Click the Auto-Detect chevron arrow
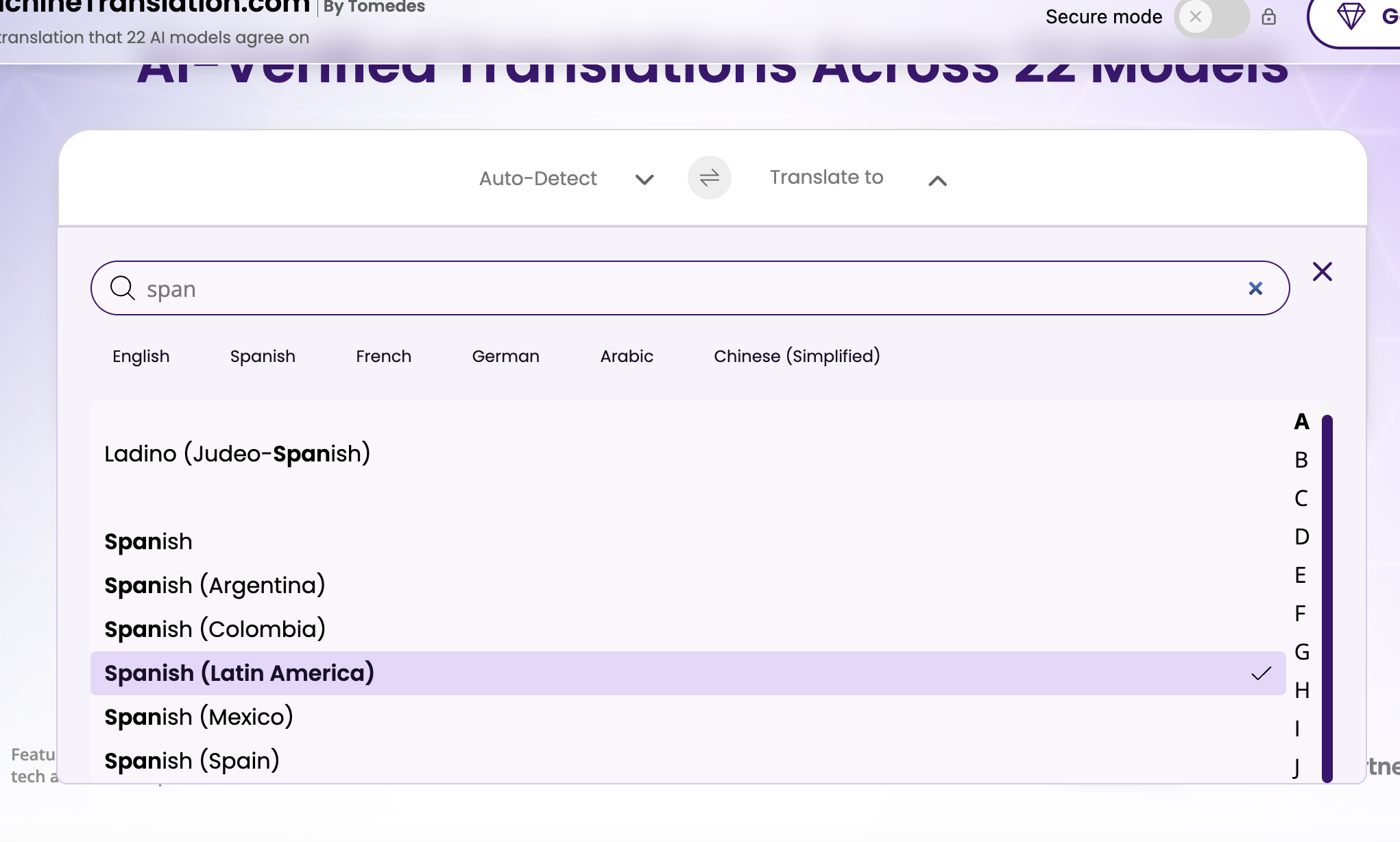1400x842 pixels. tap(644, 180)
